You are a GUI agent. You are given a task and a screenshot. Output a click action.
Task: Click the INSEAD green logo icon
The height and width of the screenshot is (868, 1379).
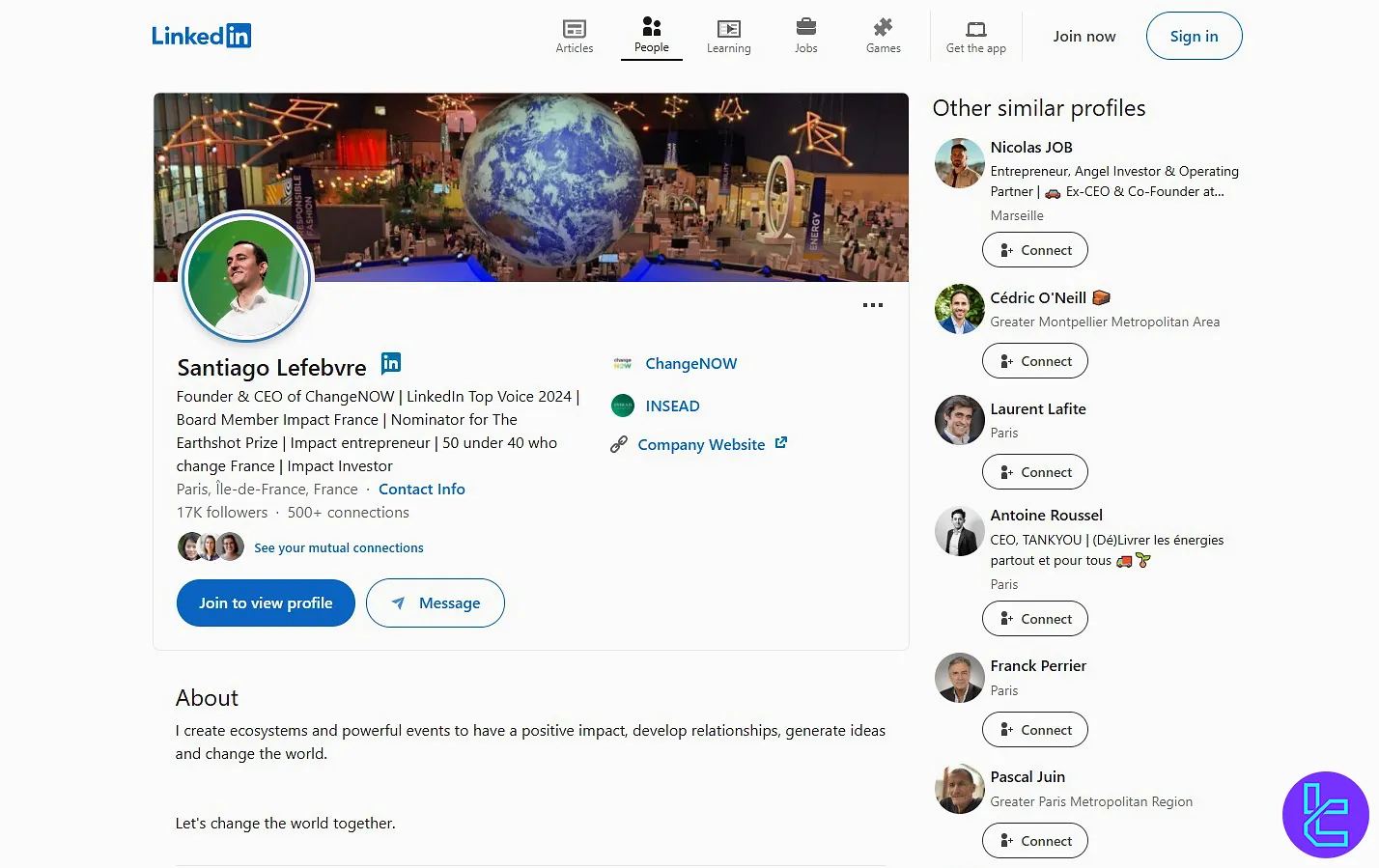(623, 406)
